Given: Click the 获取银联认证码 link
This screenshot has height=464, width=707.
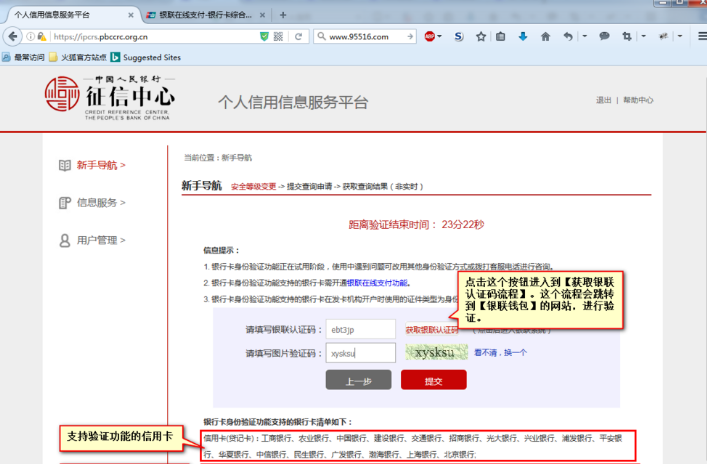Looking at the screenshot, I should (x=431, y=329).
